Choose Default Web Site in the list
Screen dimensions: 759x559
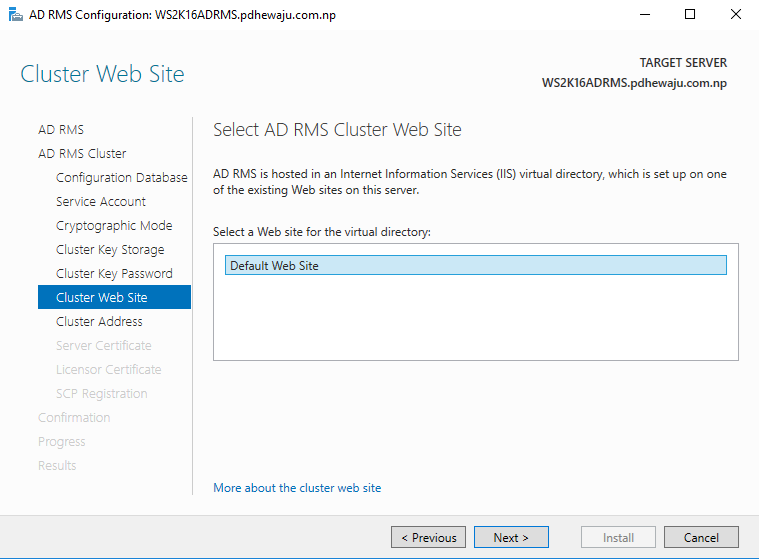(x=475, y=265)
